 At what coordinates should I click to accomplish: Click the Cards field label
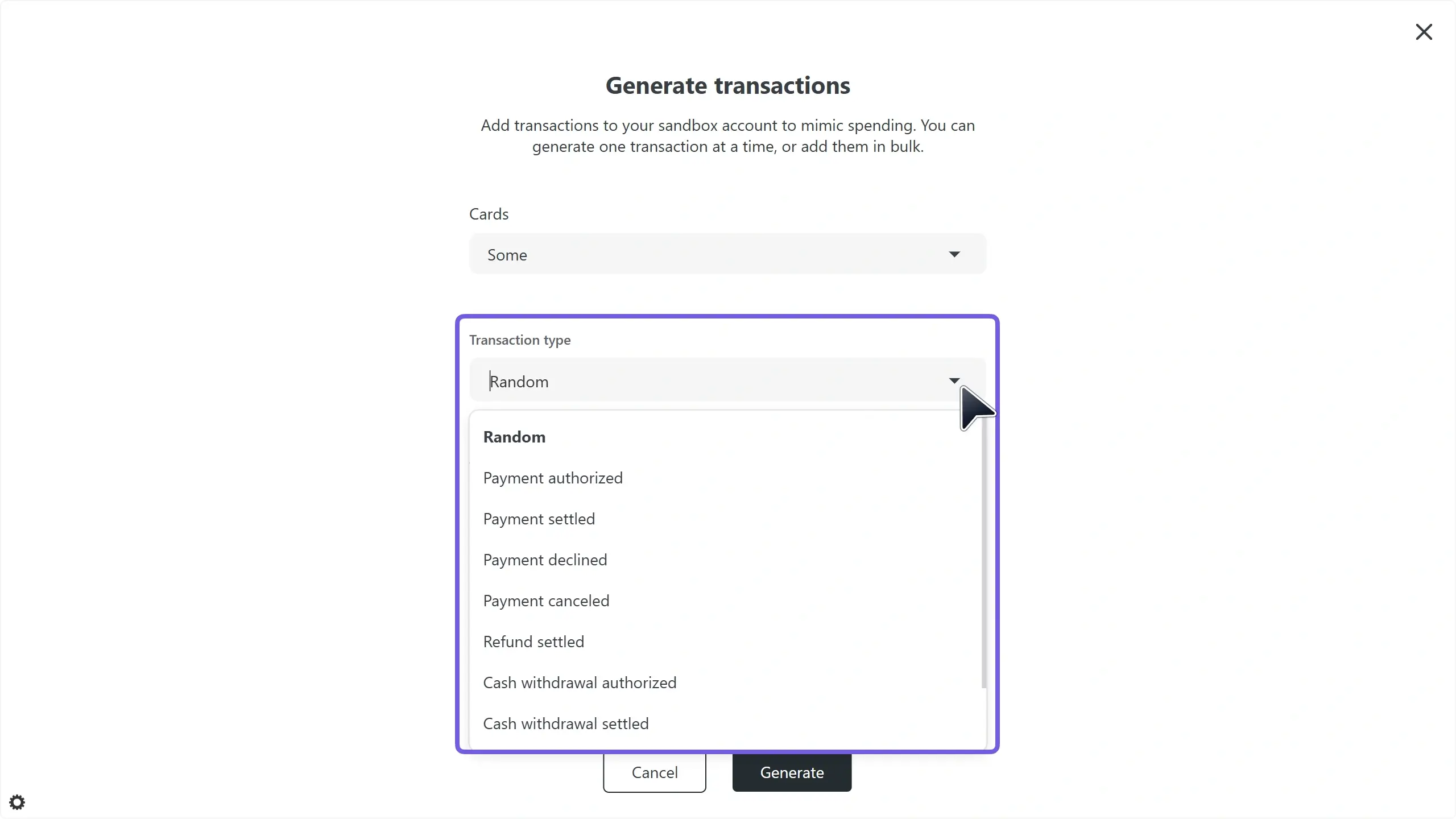[489, 214]
